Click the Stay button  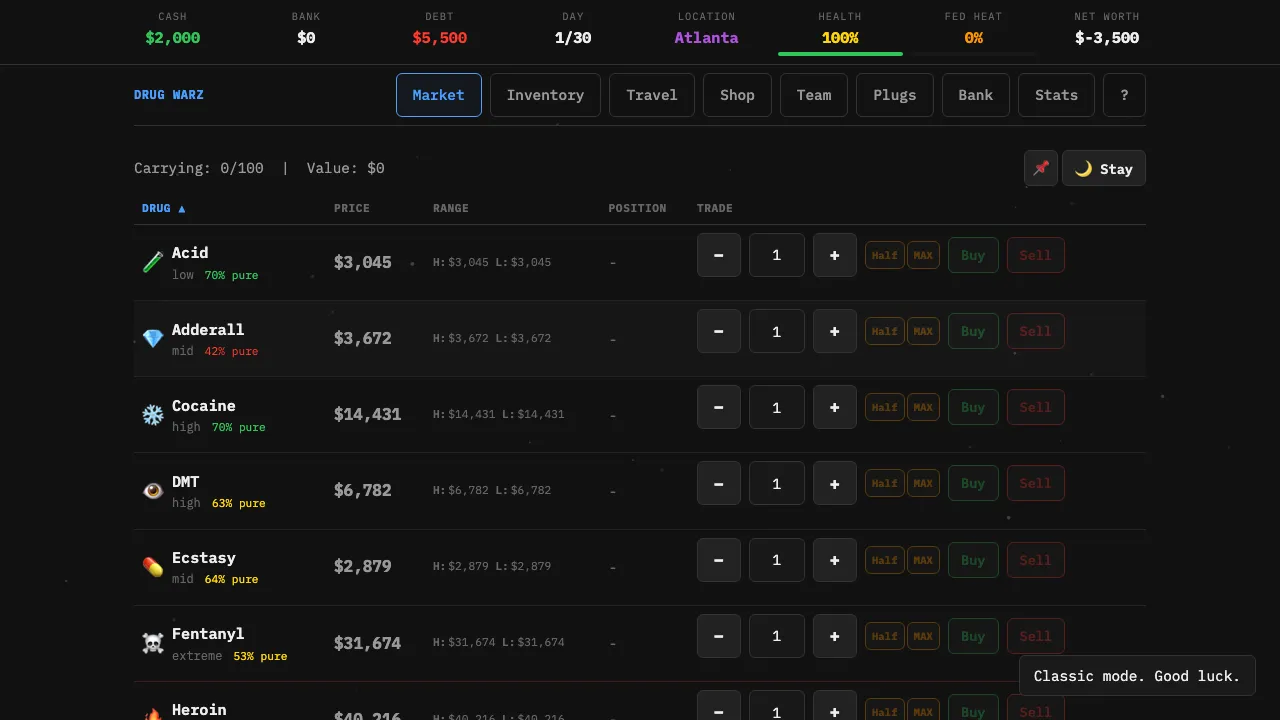coord(1104,168)
